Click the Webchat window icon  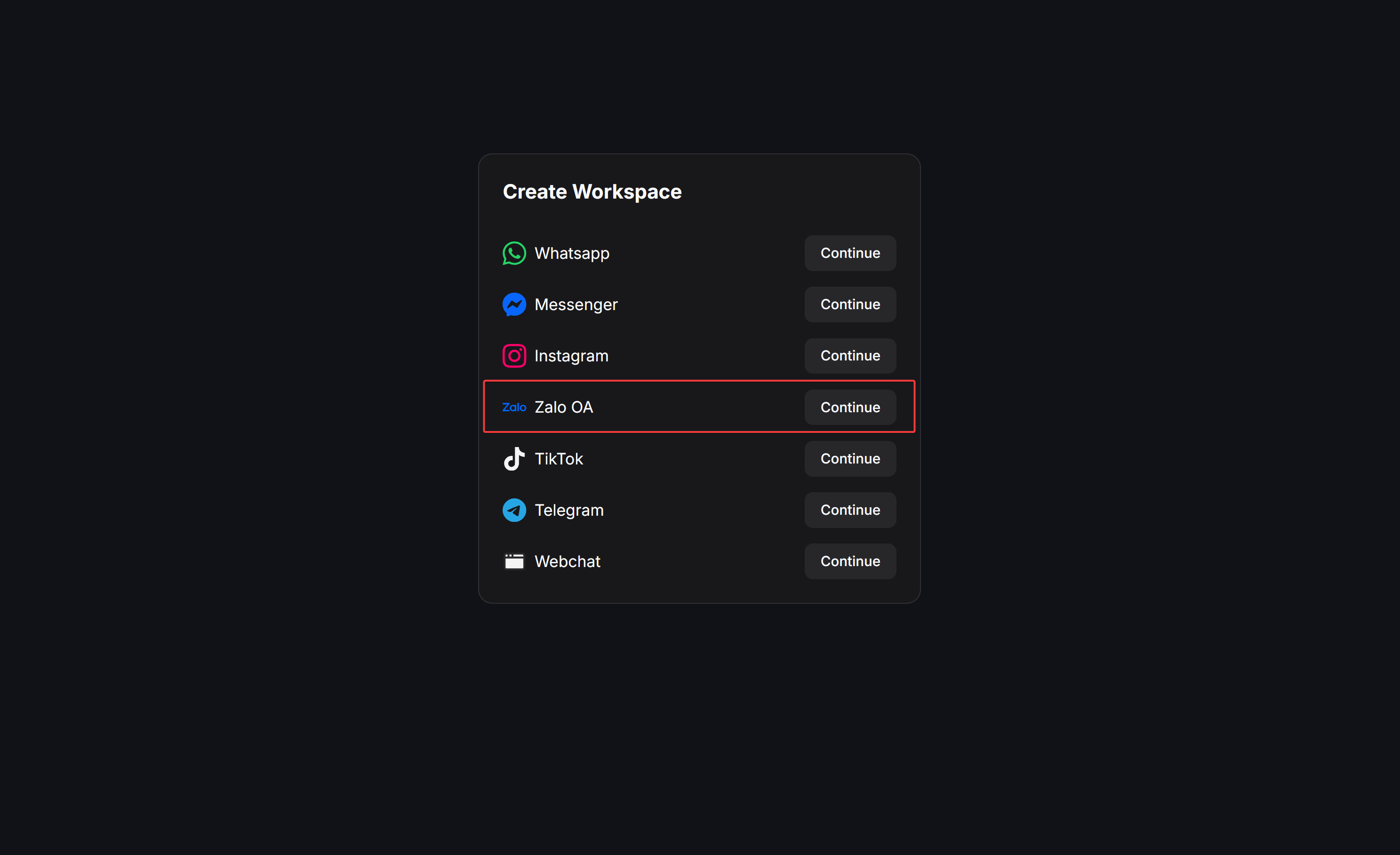(x=514, y=561)
